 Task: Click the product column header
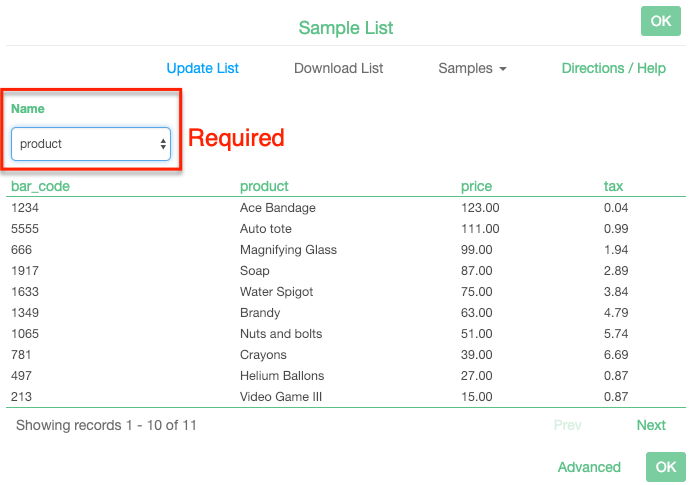coord(264,186)
